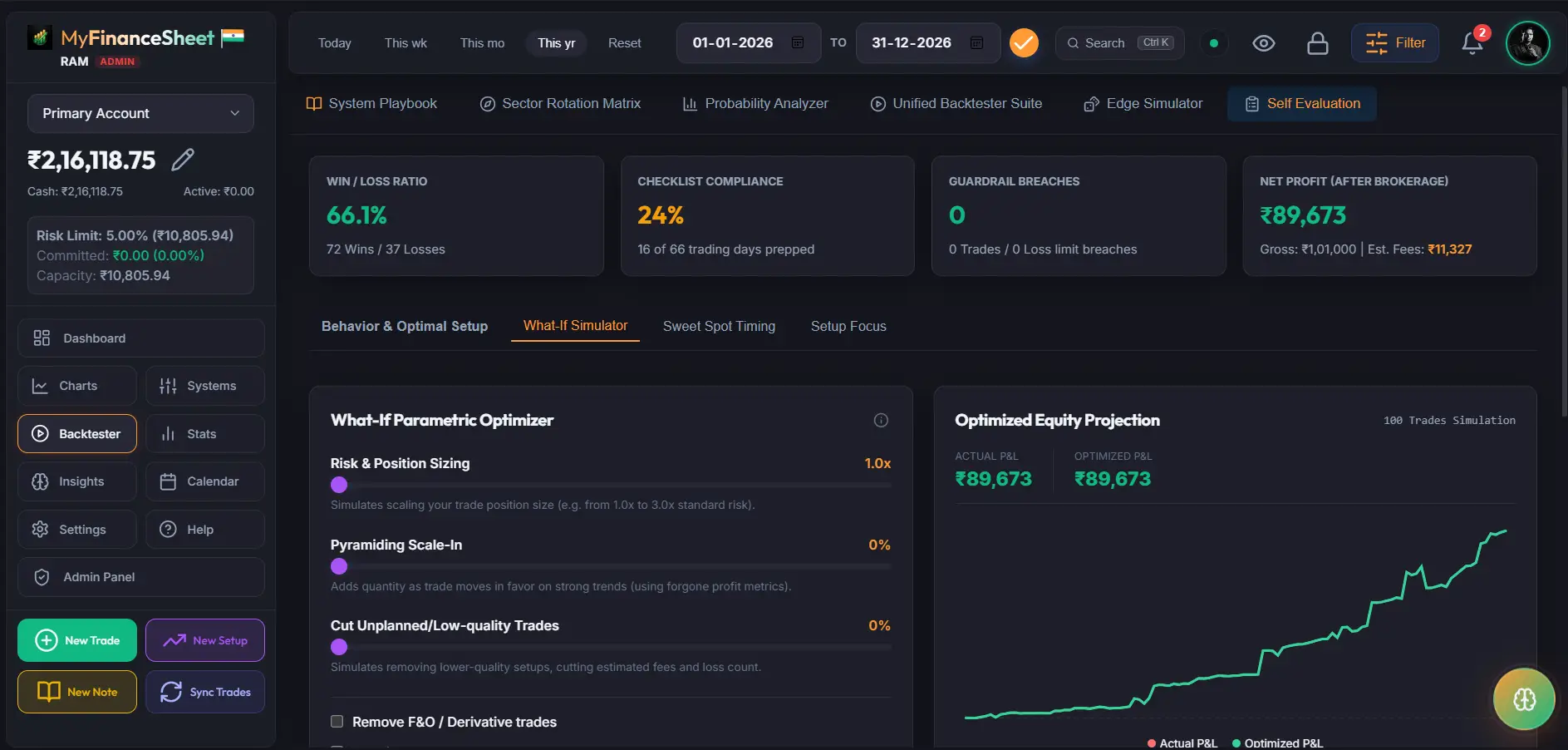This screenshot has width=1568, height=750.
Task: Open Sector Rotation Matrix tab
Action: 560,104
